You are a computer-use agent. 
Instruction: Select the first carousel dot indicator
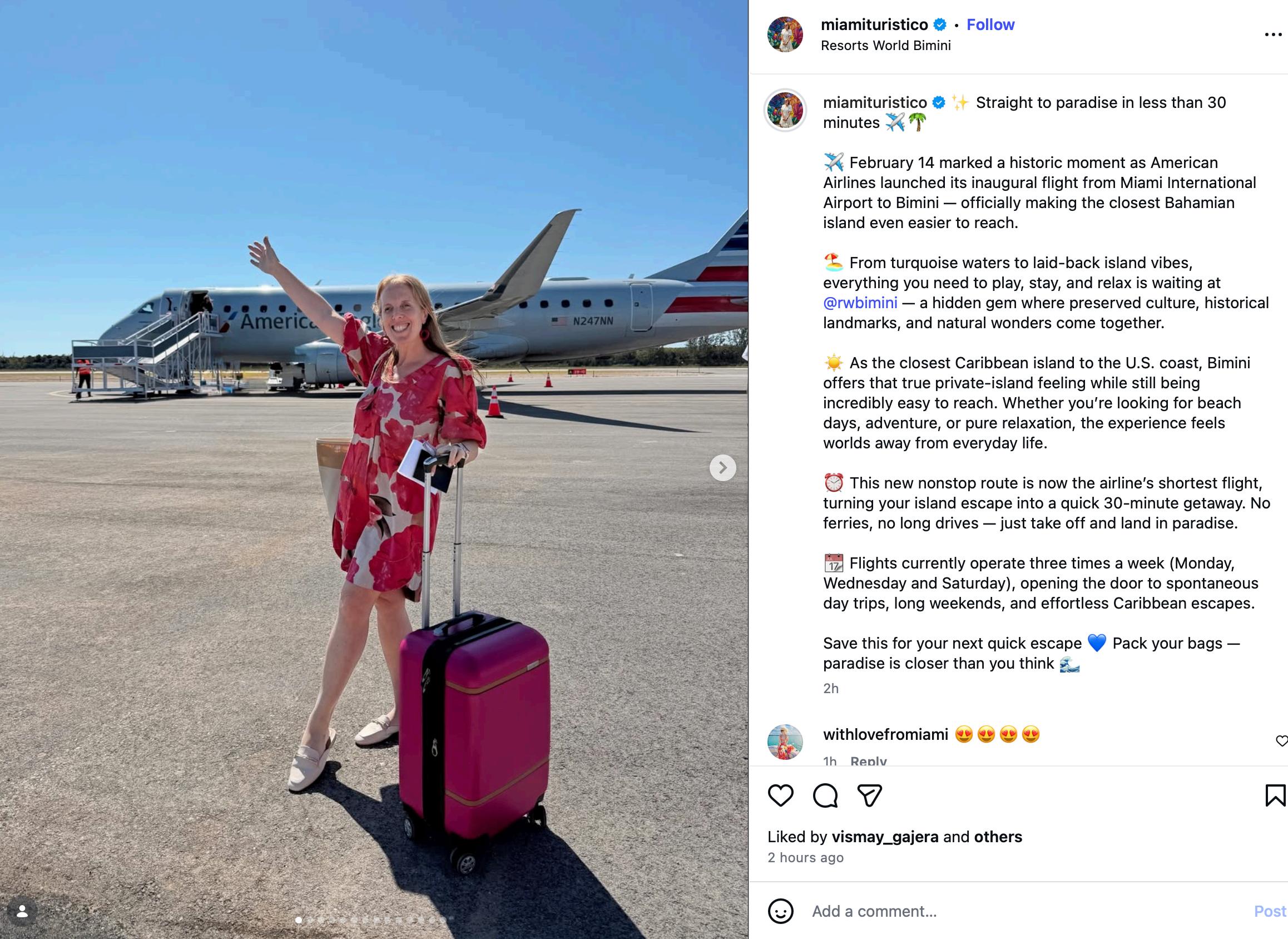[x=298, y=919]
